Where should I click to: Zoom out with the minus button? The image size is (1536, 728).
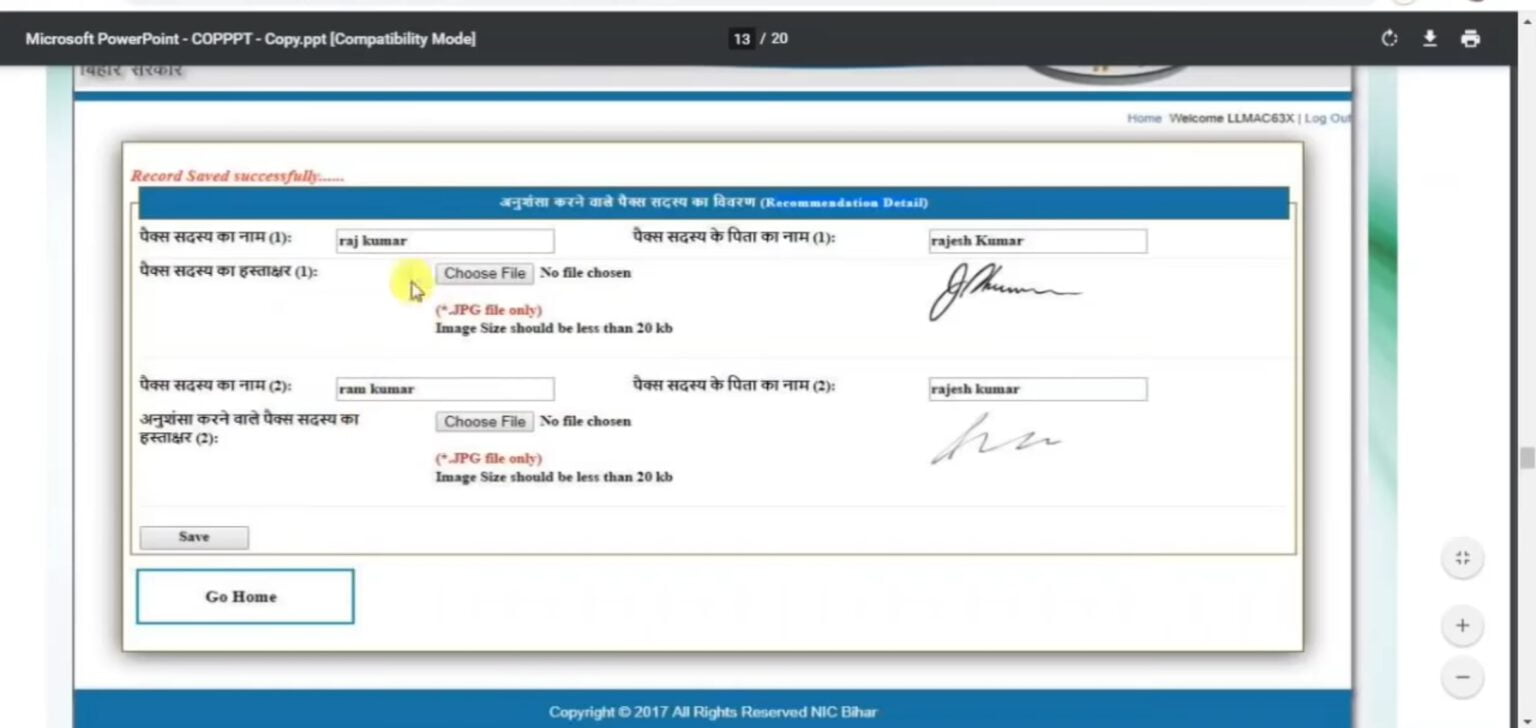tap(1462, 677)
